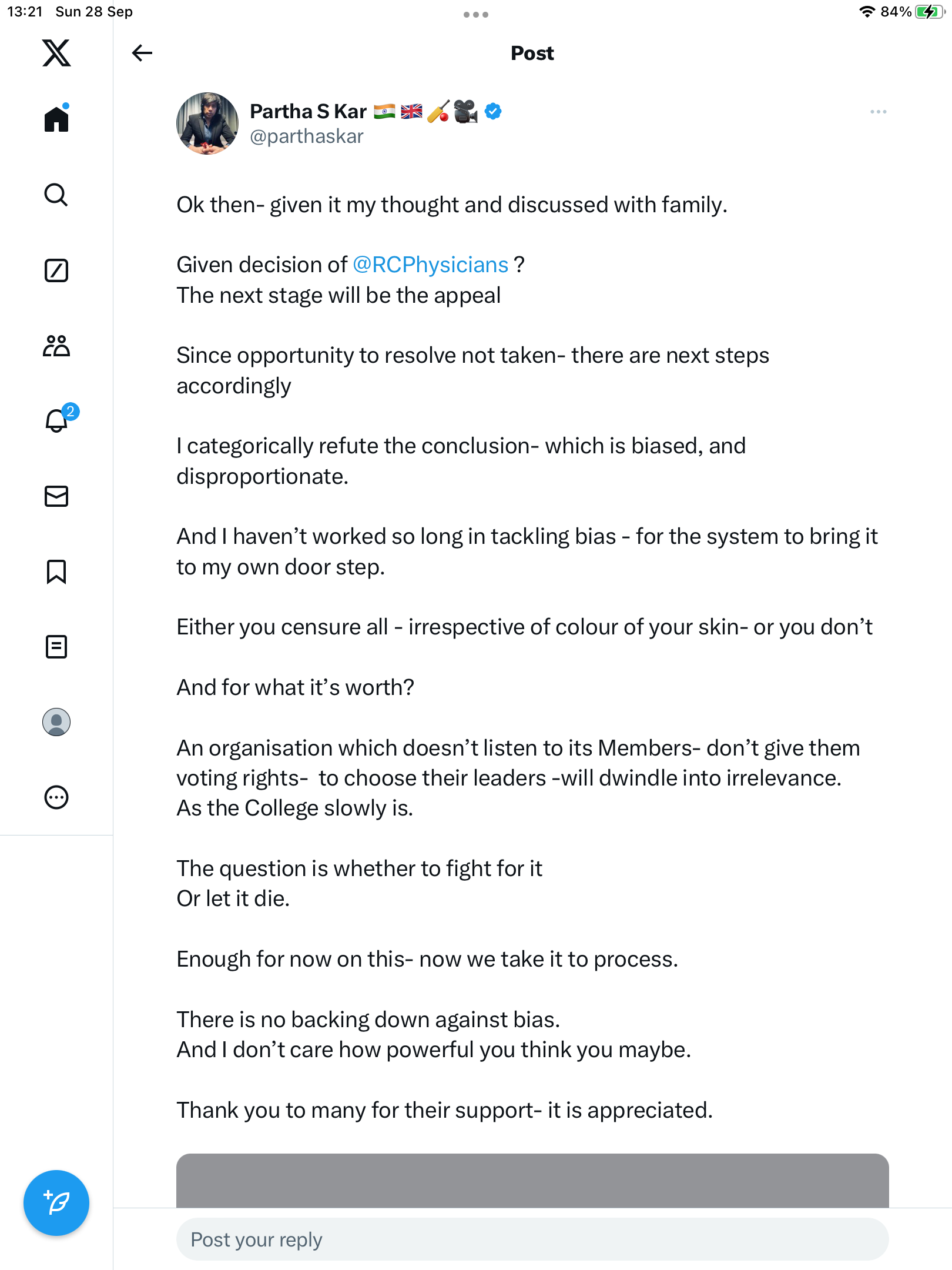Expand the More options circle menu
Image resolution: width=952 pixels, height=1270 pixels.
pos(56,797)
